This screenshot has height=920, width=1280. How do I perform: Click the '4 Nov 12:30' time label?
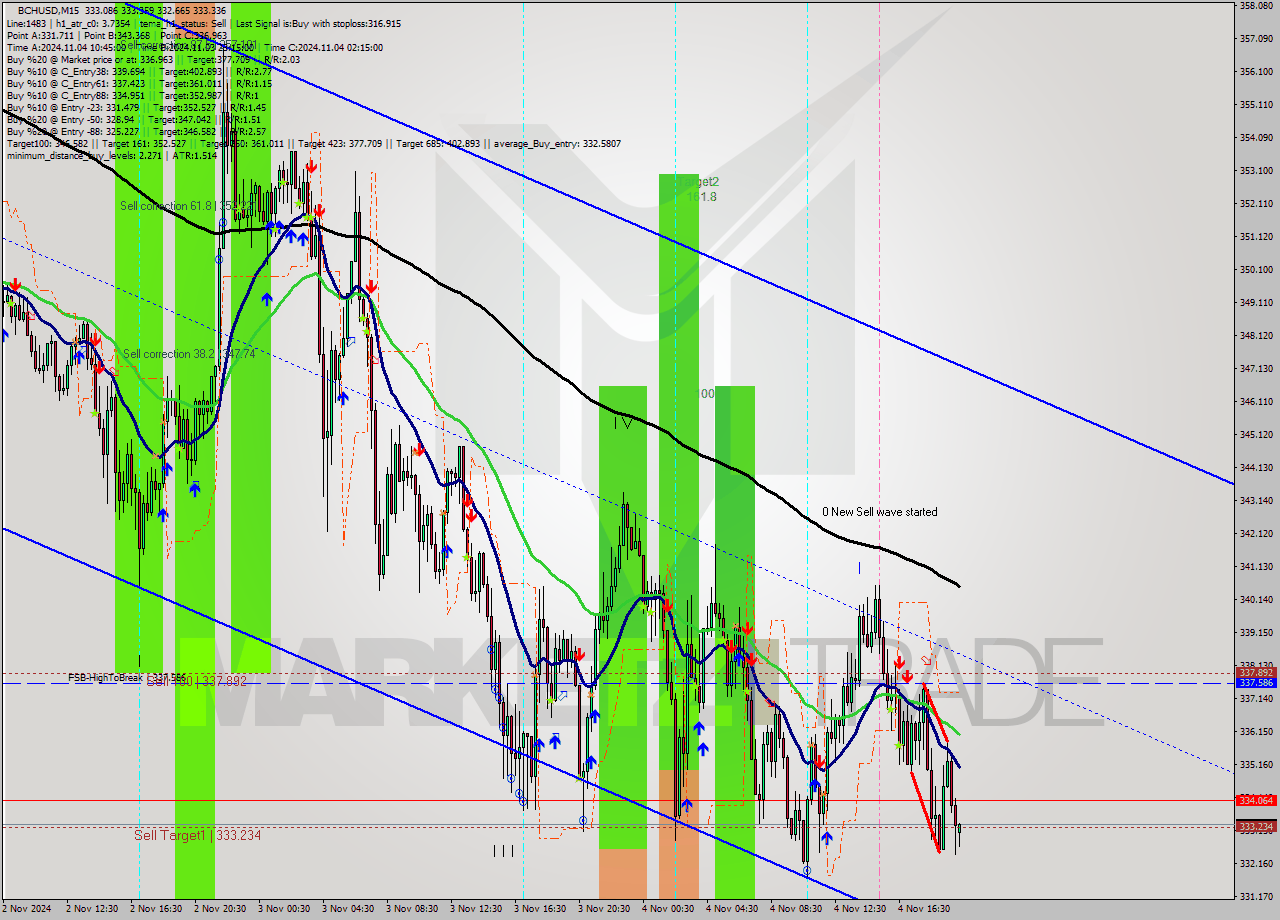click(862, 909)
